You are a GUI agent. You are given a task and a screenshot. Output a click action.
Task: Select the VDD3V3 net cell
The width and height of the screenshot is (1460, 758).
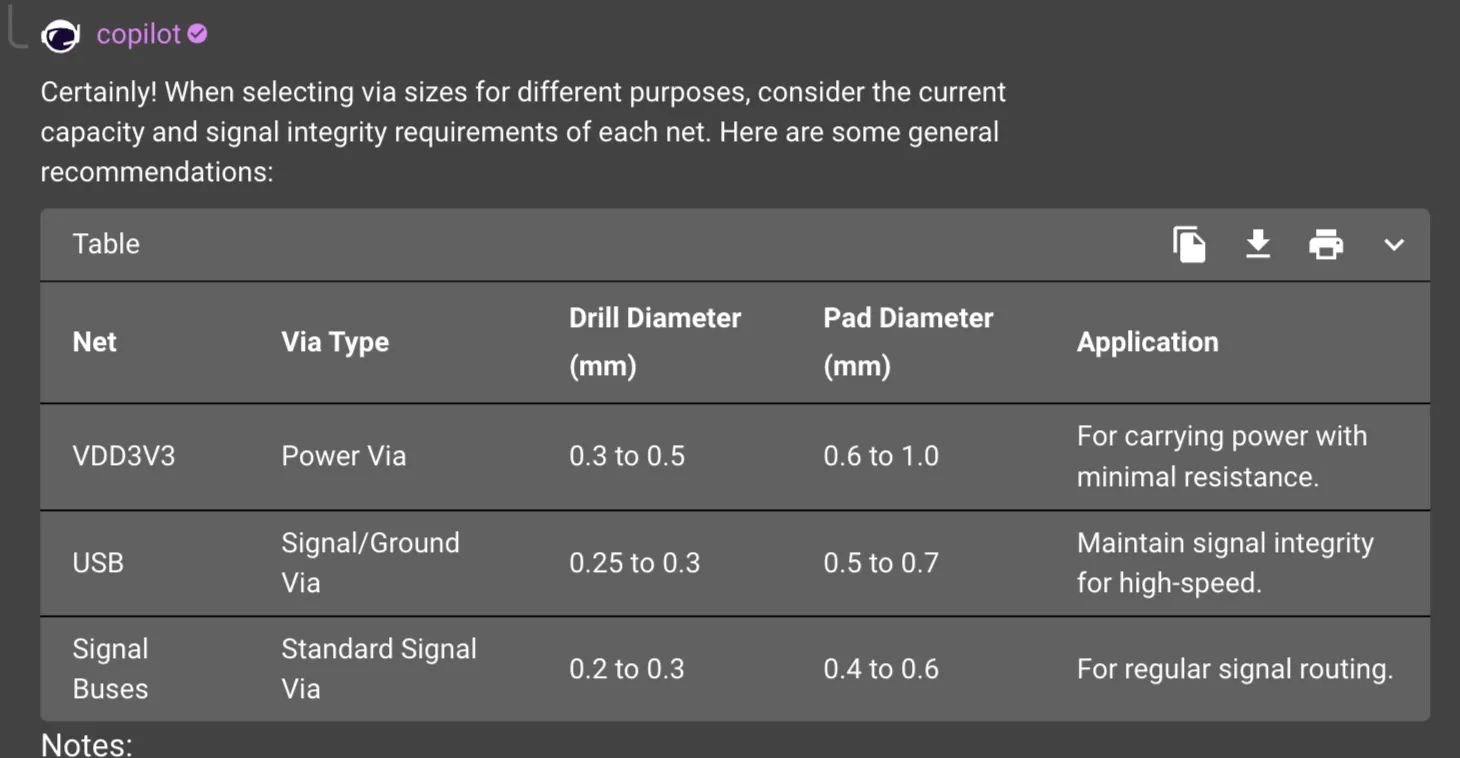tap(124, 457)
